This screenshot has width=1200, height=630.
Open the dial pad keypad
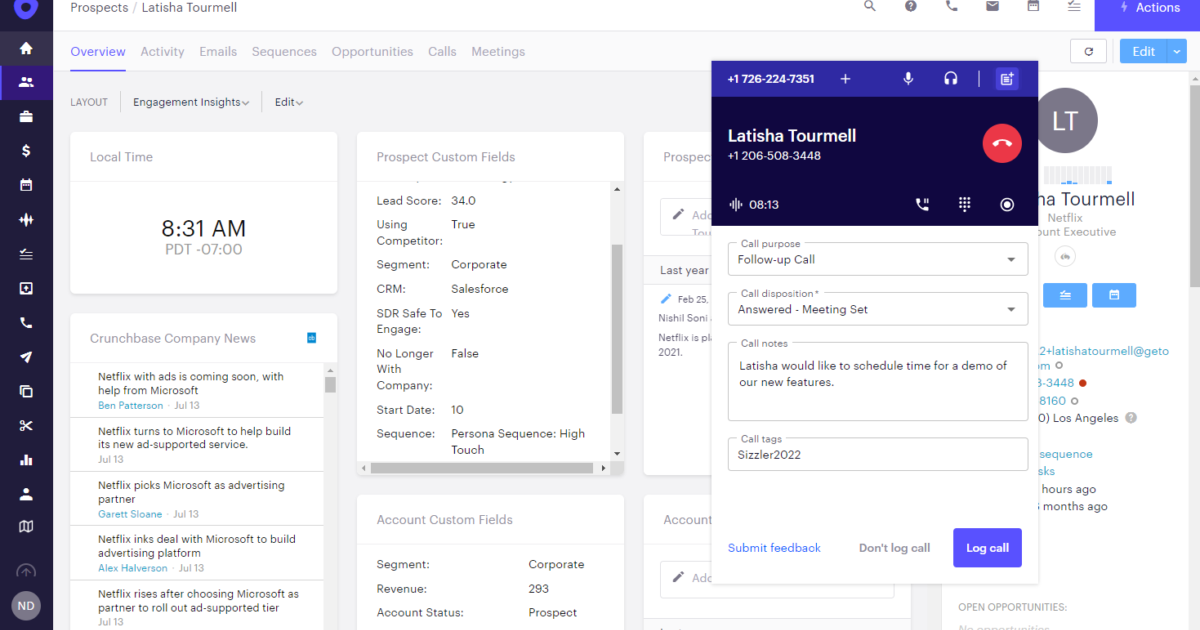click(964, 204)
